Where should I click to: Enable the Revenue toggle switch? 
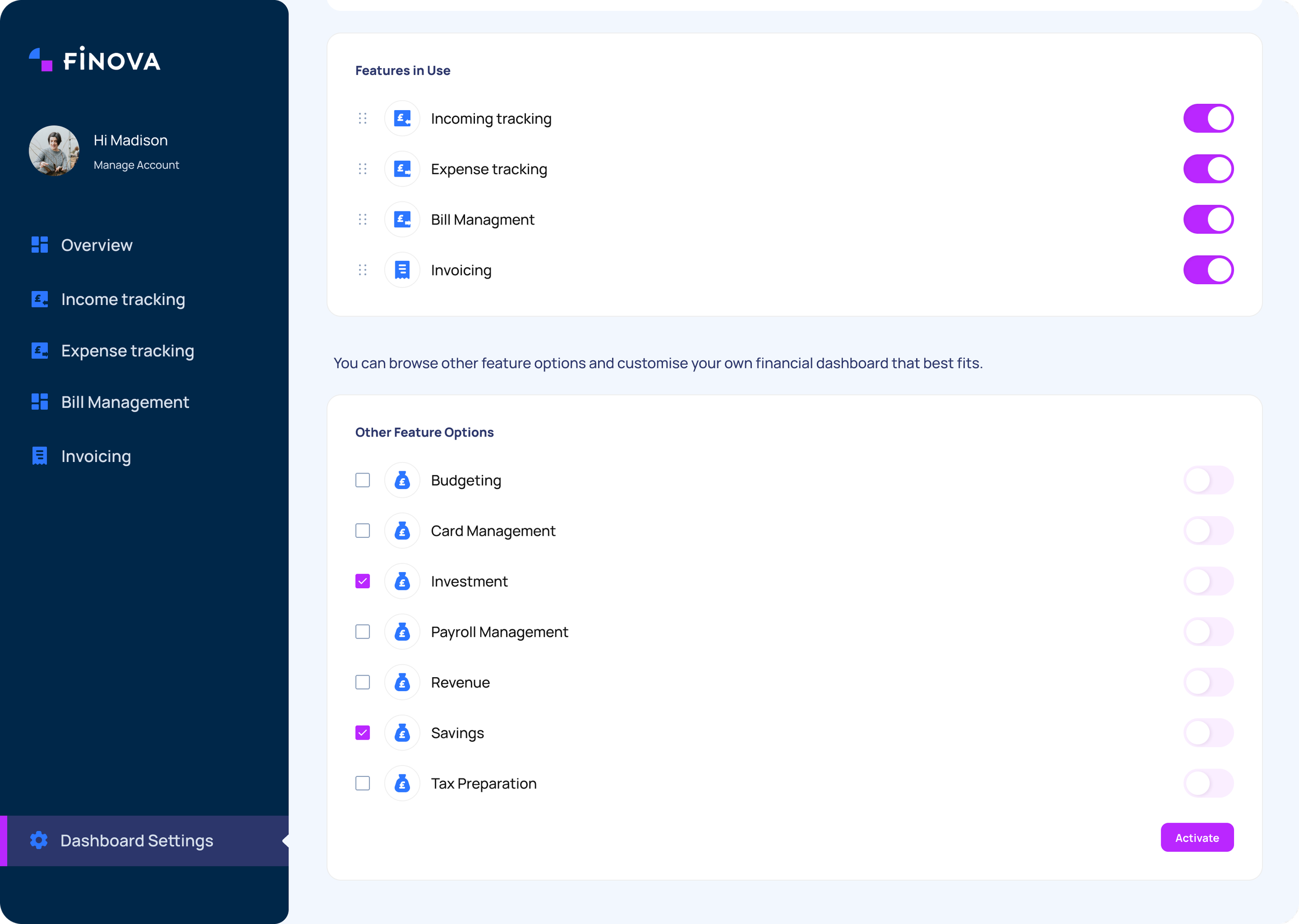click(x=1208, y=682)
